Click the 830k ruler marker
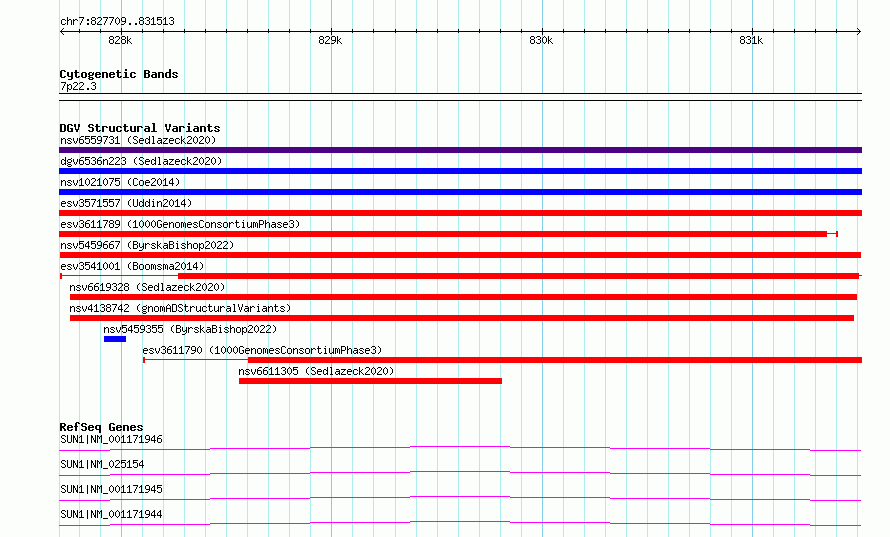Screen dimensions: 890x537 click(541, 40)
